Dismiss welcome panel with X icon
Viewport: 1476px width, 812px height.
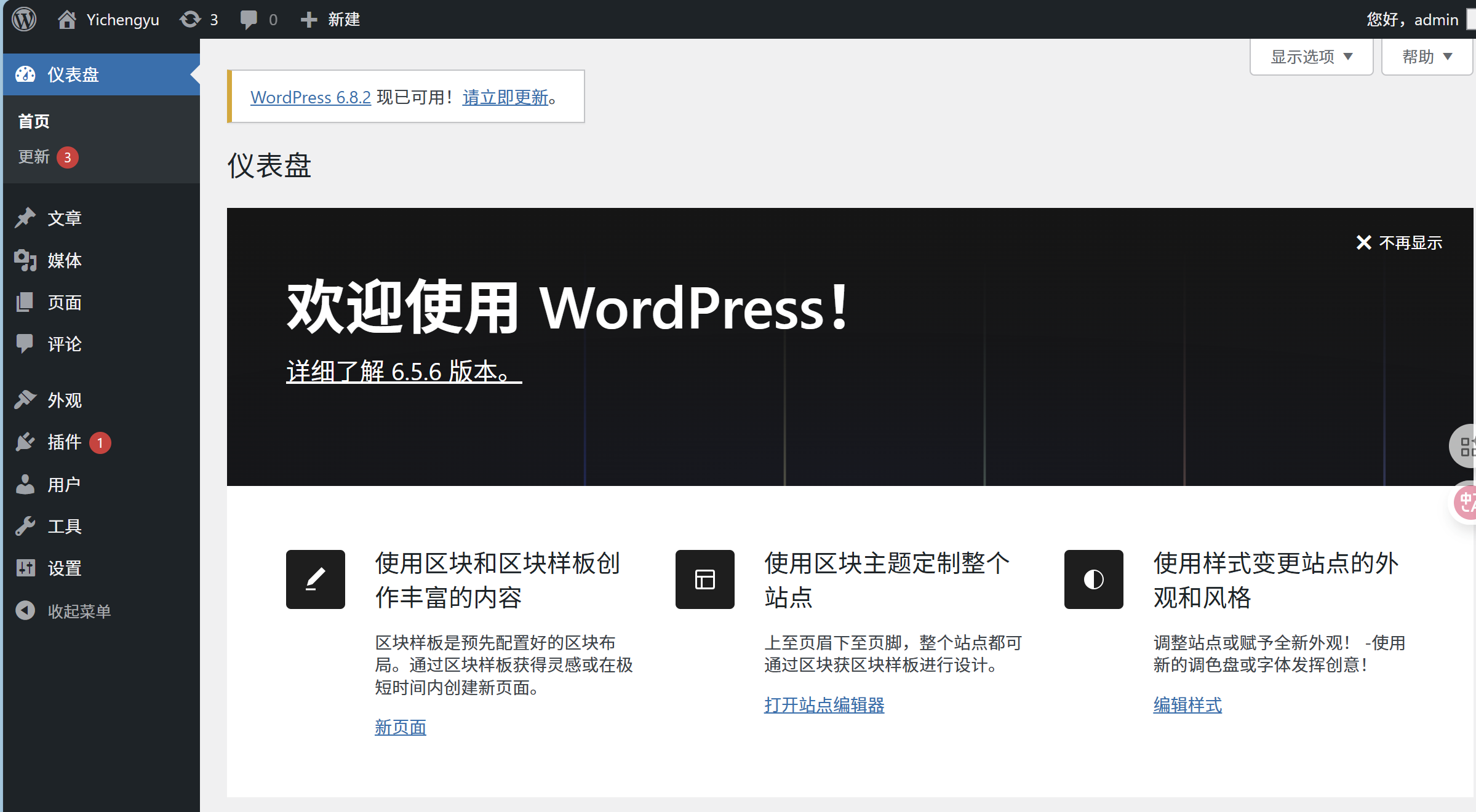point(1363,242)
